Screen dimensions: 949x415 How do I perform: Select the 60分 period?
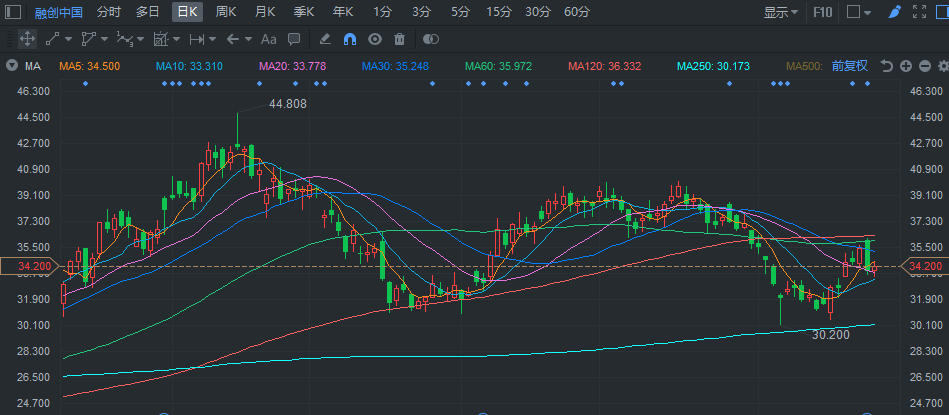point(577,11)
